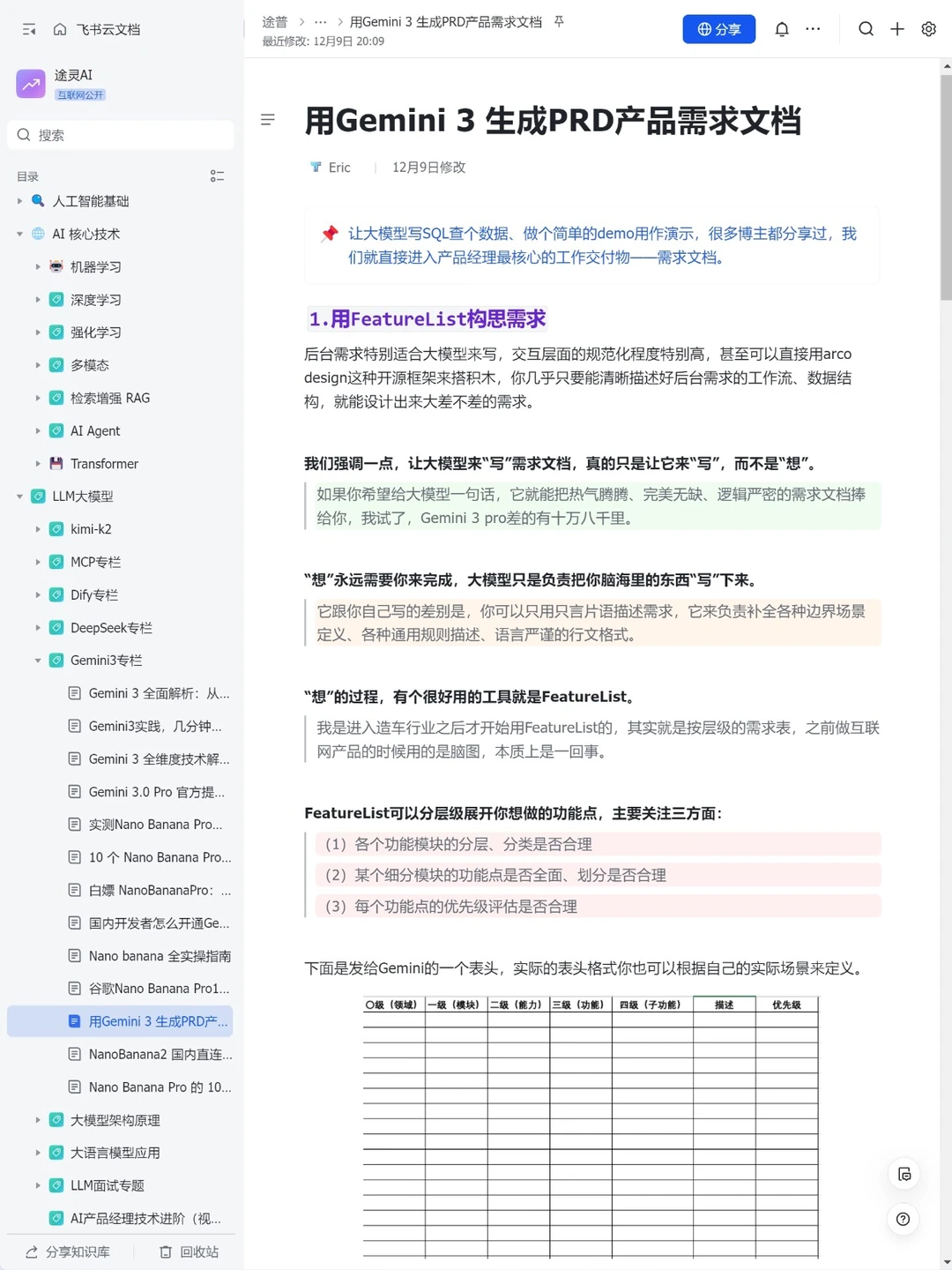
Task: Collapse the AI 核心技术 tree node
Action: [x=19, y=234]
